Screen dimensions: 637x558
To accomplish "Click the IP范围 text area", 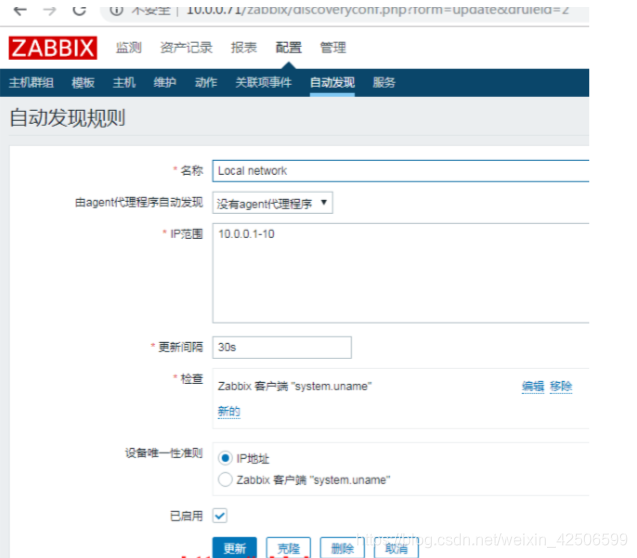I will [401, 273].
